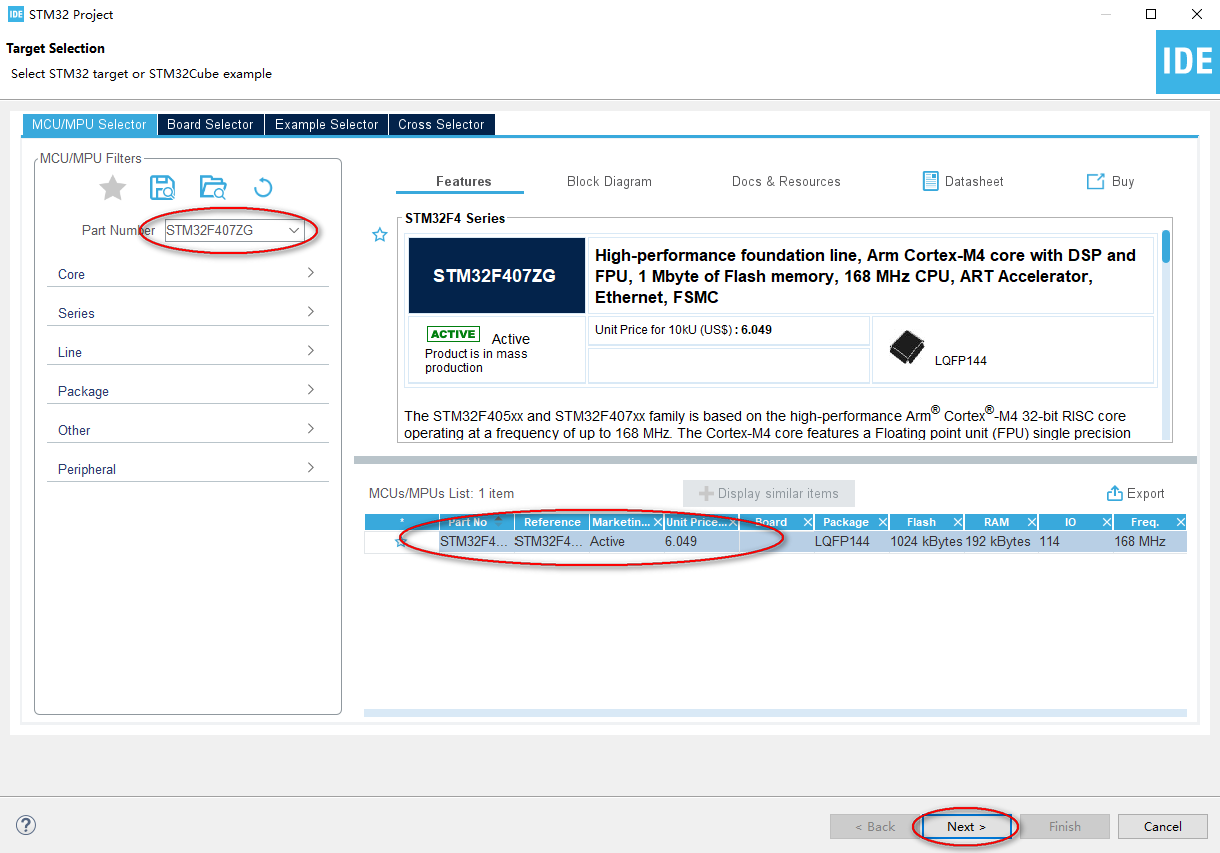Switch to MCU/MPU Selector tab
Screen dimensions: 1220x853
click(x=89, y=125)
